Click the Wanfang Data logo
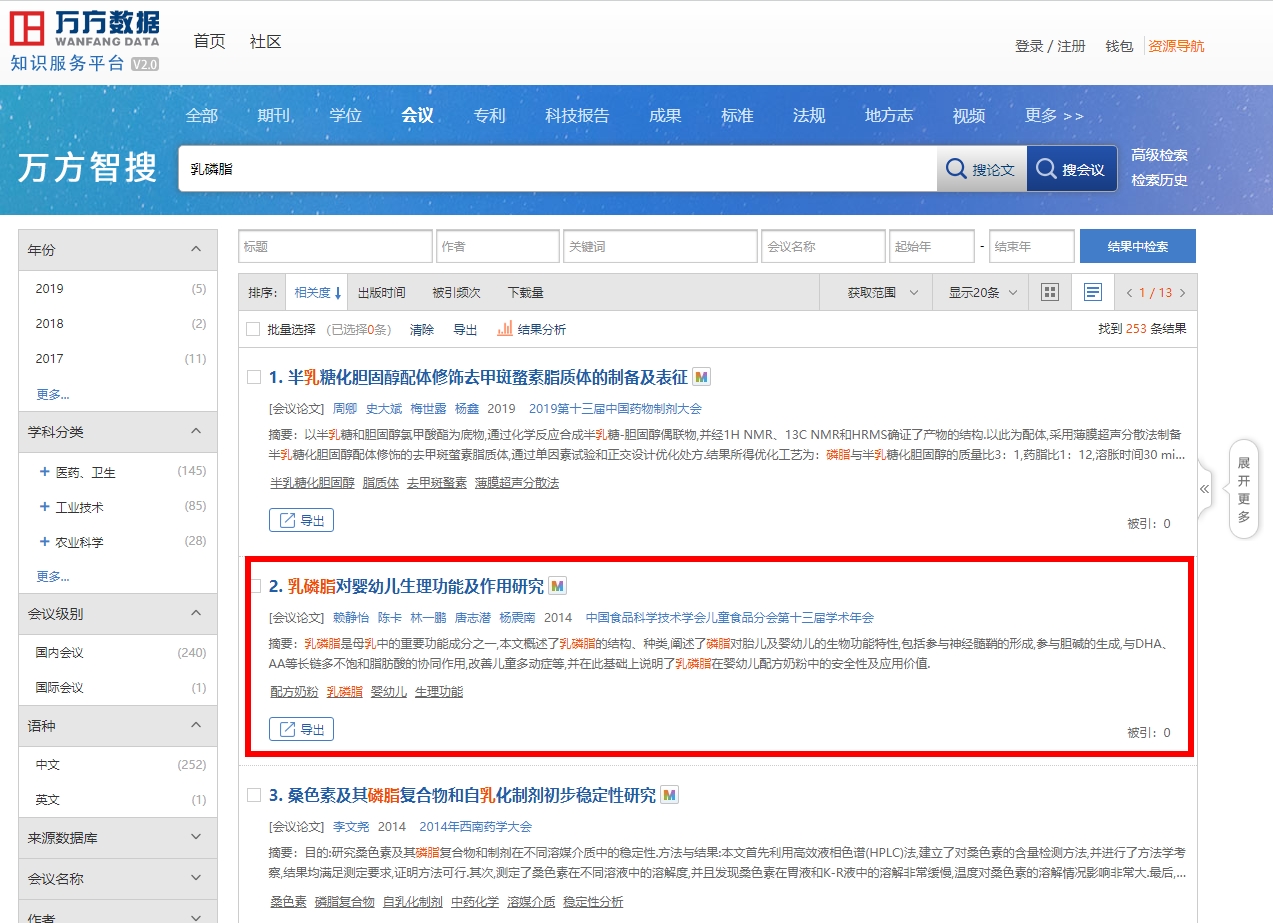 [85, 40]
